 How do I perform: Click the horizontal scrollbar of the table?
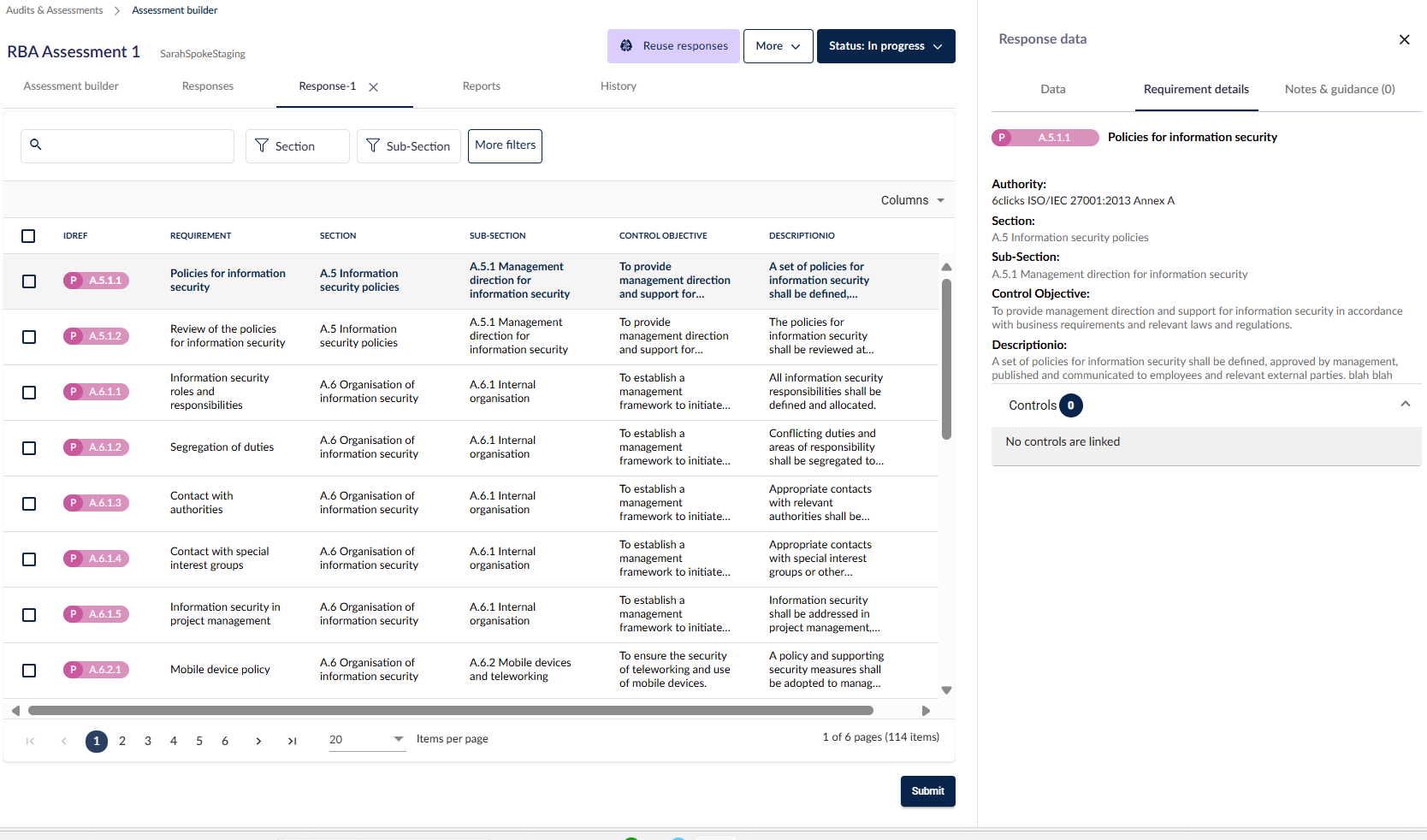click(x=451, y=711)
